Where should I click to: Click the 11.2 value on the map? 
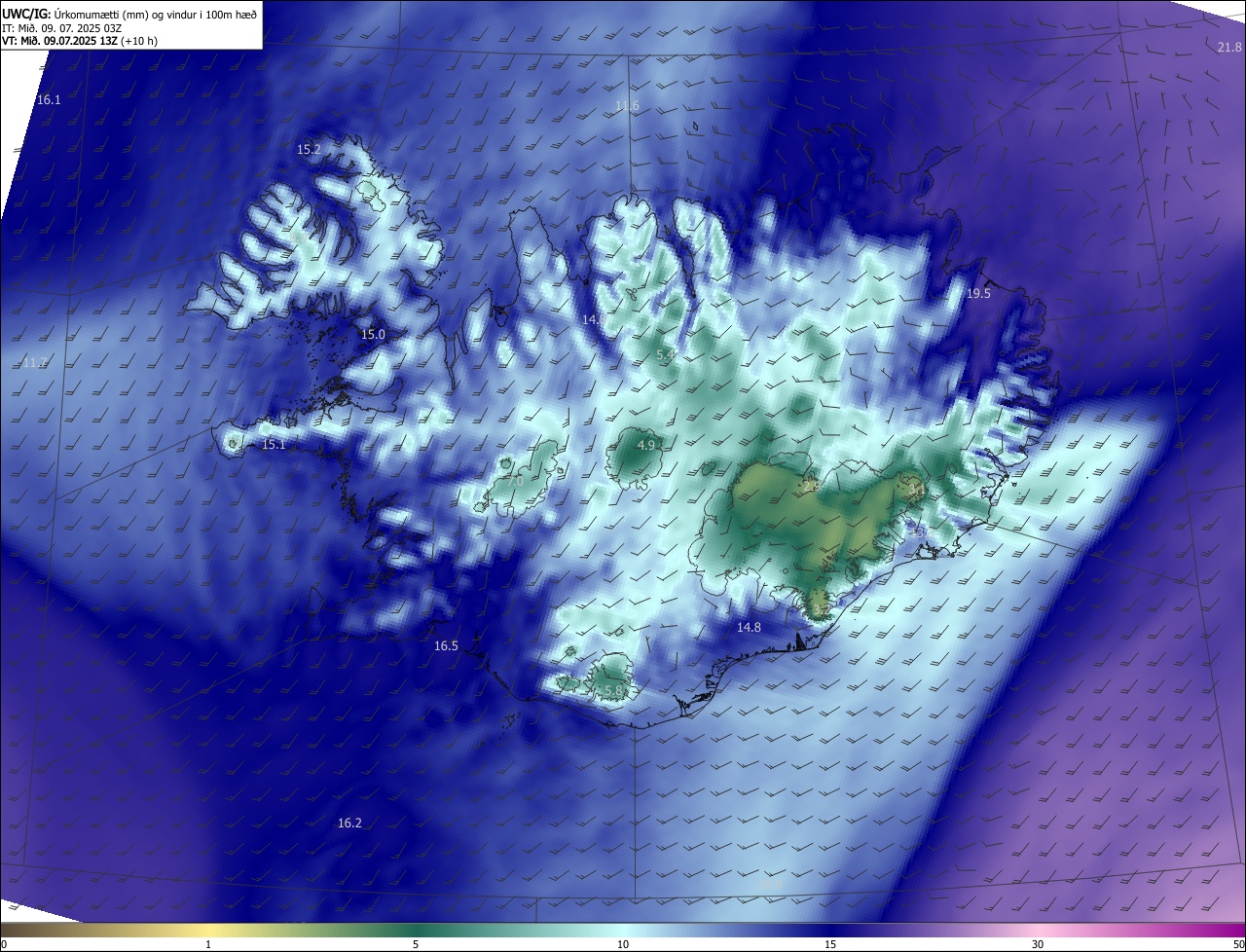point(34,363)
